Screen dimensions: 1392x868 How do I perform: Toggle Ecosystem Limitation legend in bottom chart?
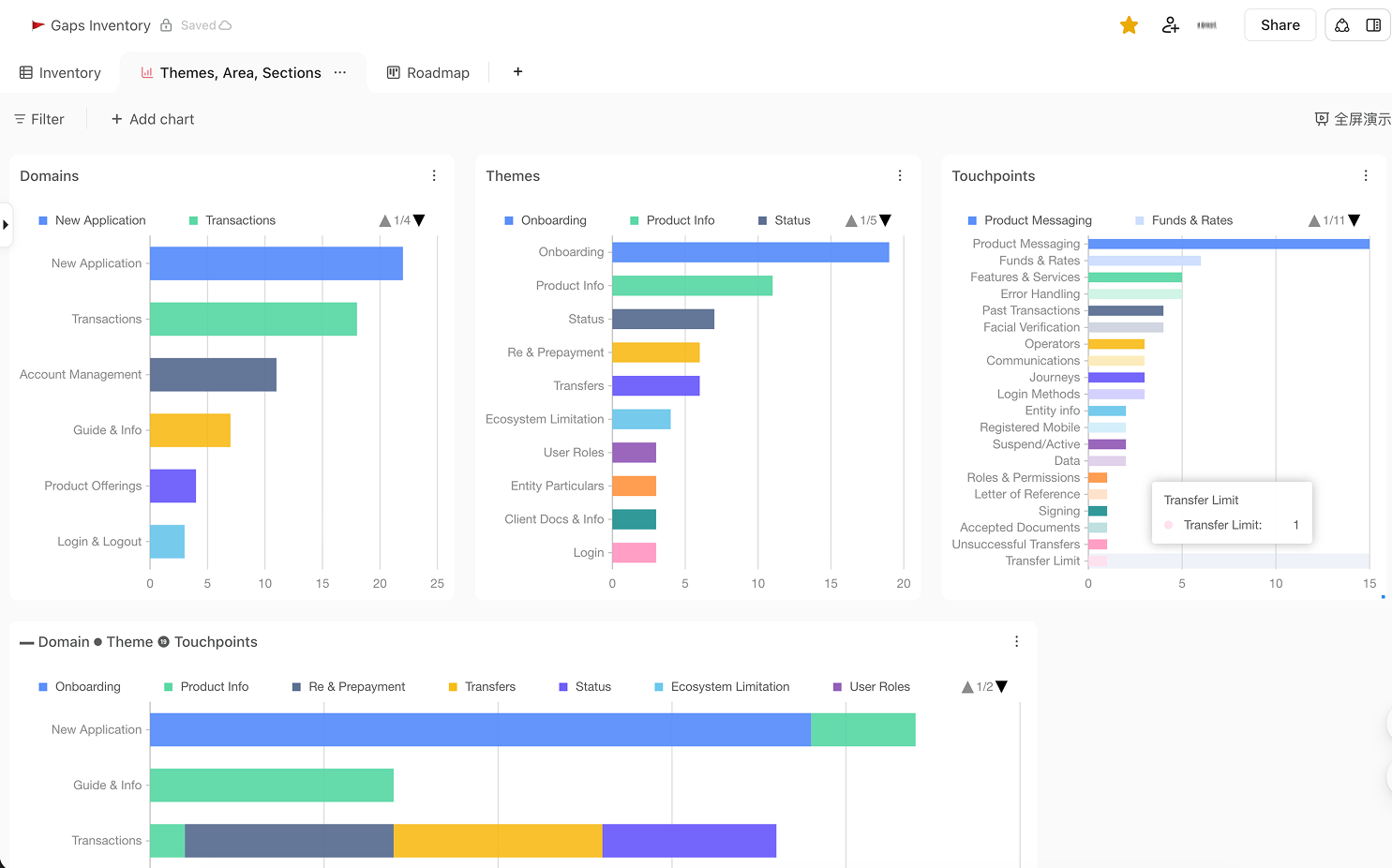tap(722, 687)
